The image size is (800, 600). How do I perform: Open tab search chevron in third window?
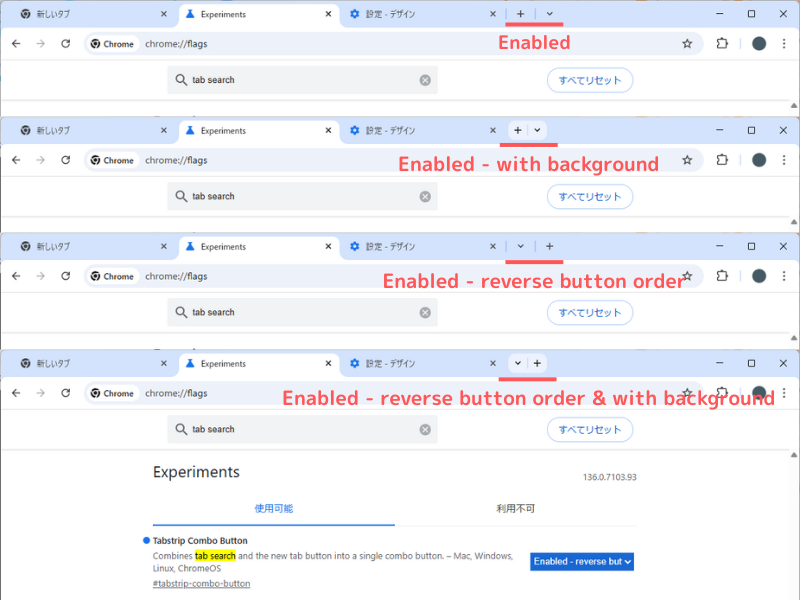(x=520, y=246)
